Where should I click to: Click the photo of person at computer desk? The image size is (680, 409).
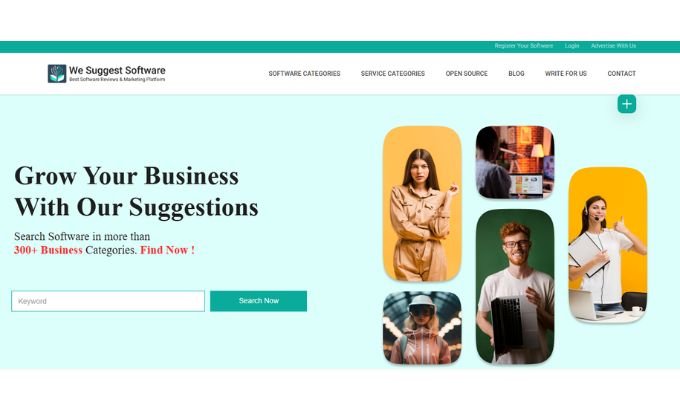[x=515, y=162]
